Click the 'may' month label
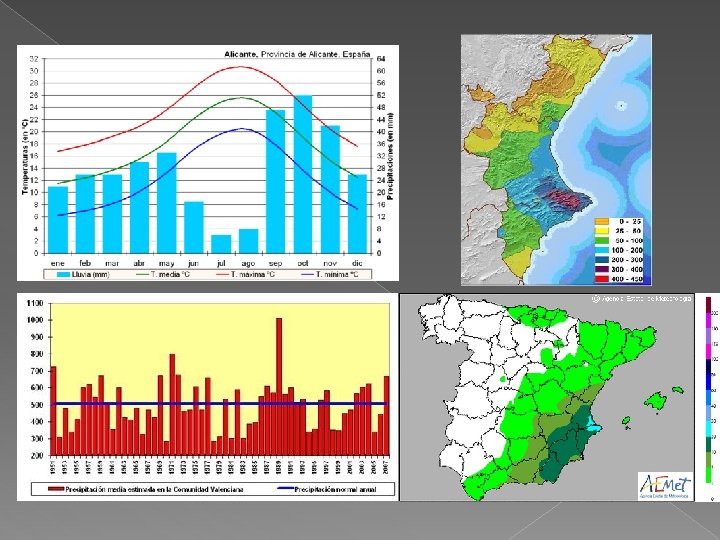Image resolution: width=720 pixels, height=540 pixels. point(166,264)
